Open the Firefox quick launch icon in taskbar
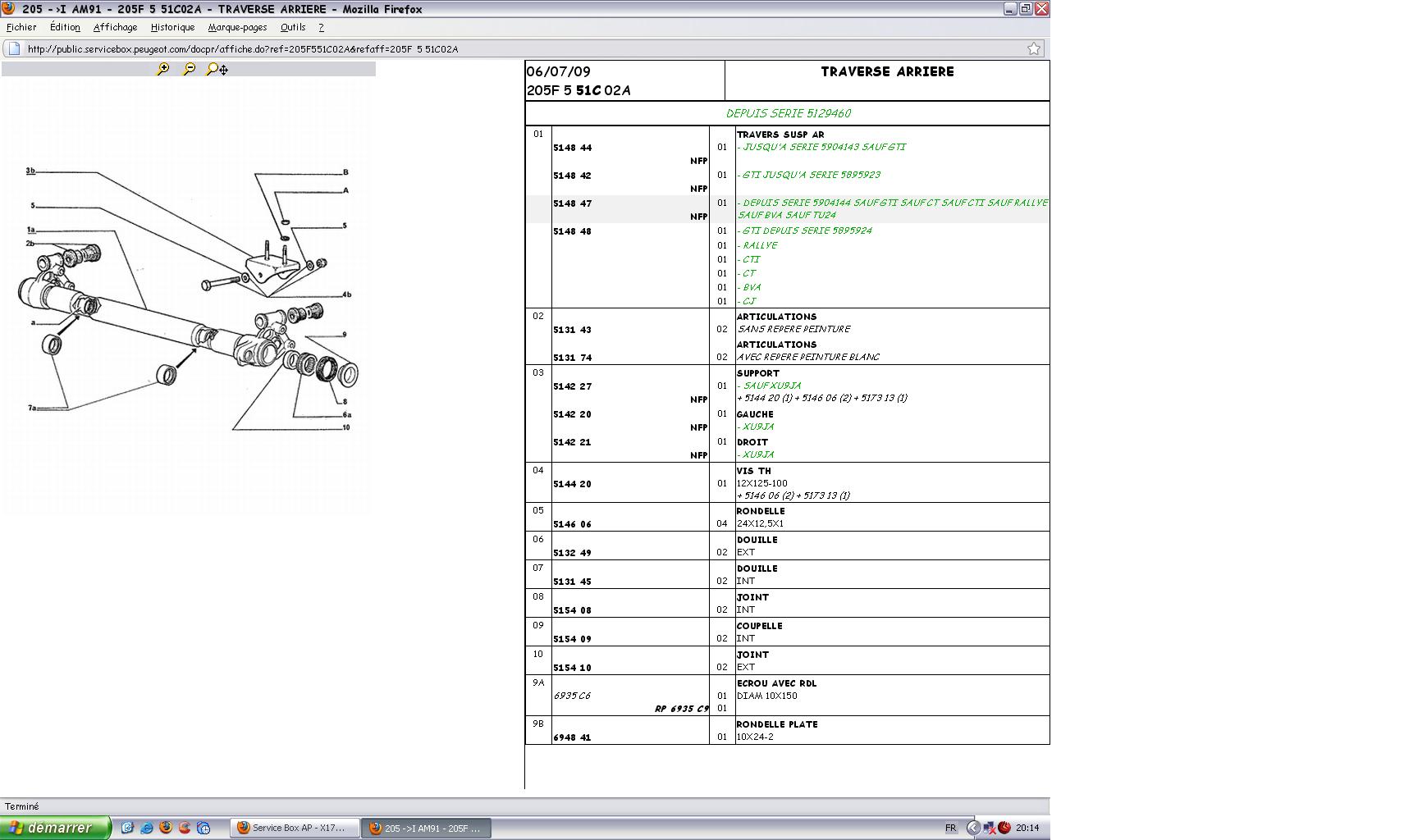This screenshot has width=1404, height=840. tap(166, 828)
